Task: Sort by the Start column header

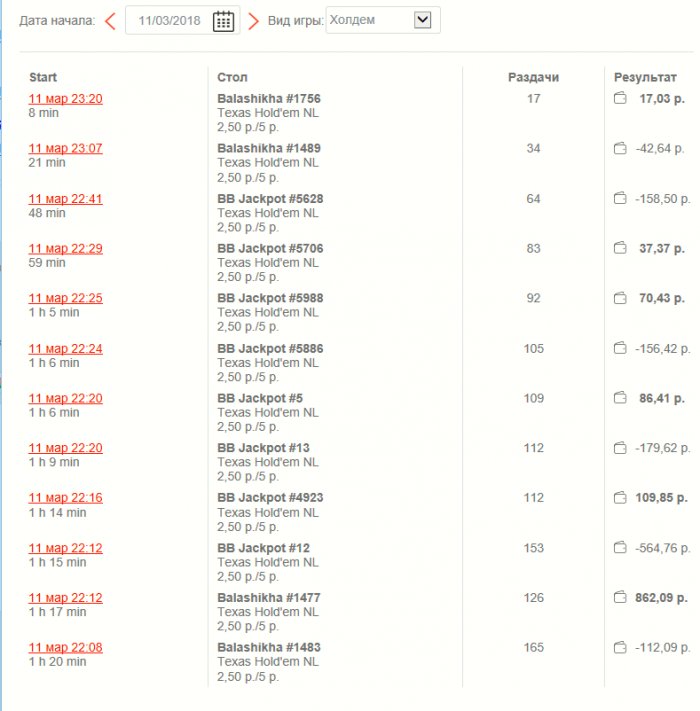Action: [x=43, y=77]
